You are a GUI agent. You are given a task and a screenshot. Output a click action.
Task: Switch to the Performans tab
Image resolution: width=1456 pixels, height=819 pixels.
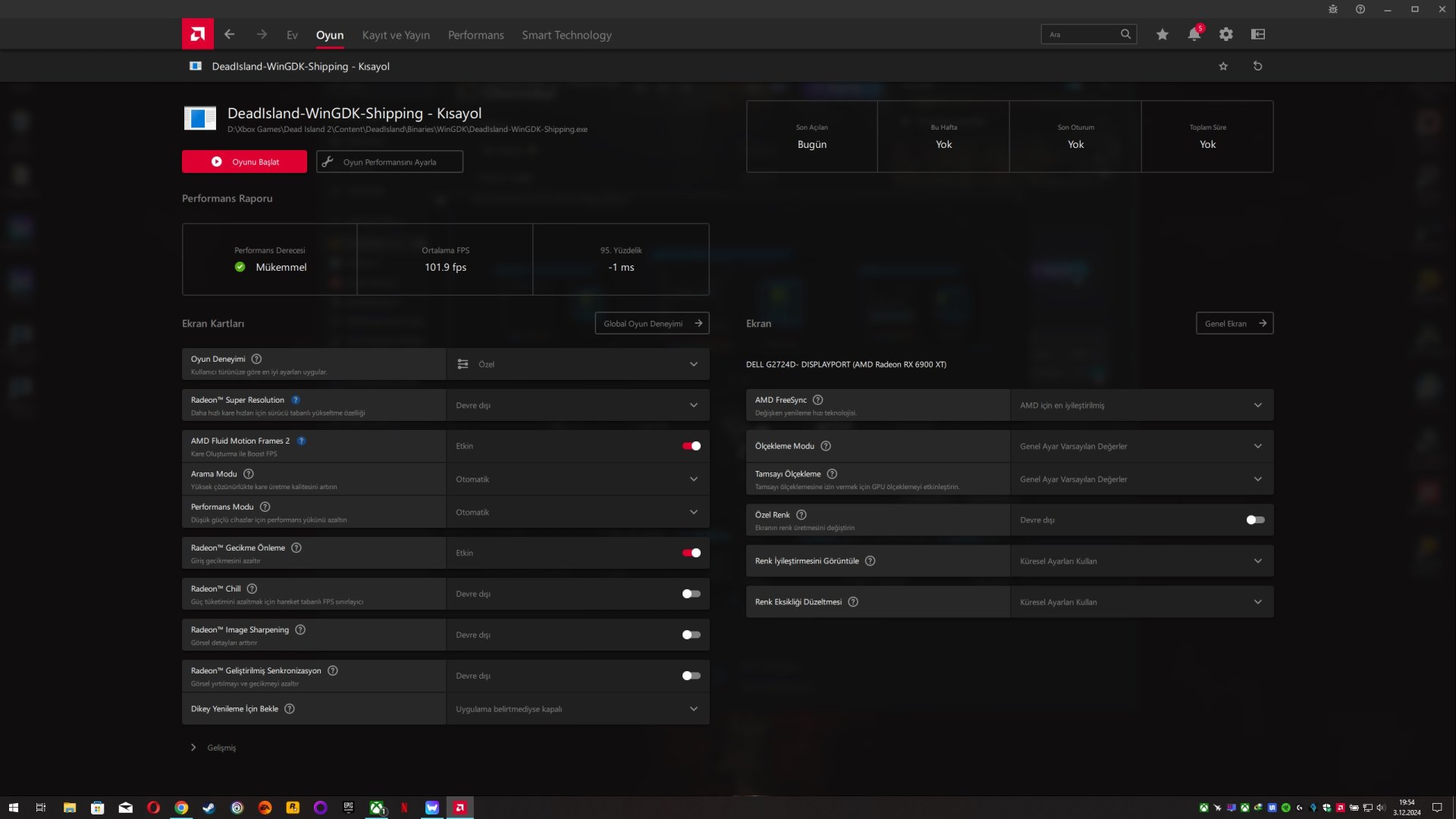pyautogui.click(x=475, y=35)
